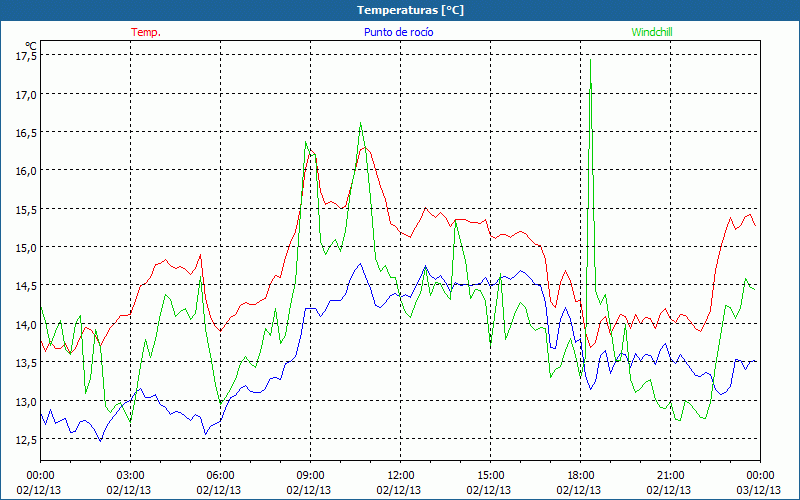
Task: Click the green Windchill legend label
Action: point(652,32)
